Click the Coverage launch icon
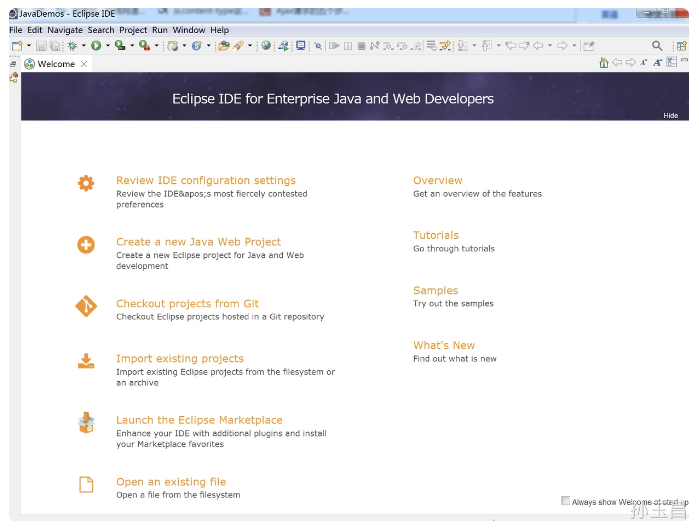The width and height of the screenshot is (699, 528). (x=120, y=45)
